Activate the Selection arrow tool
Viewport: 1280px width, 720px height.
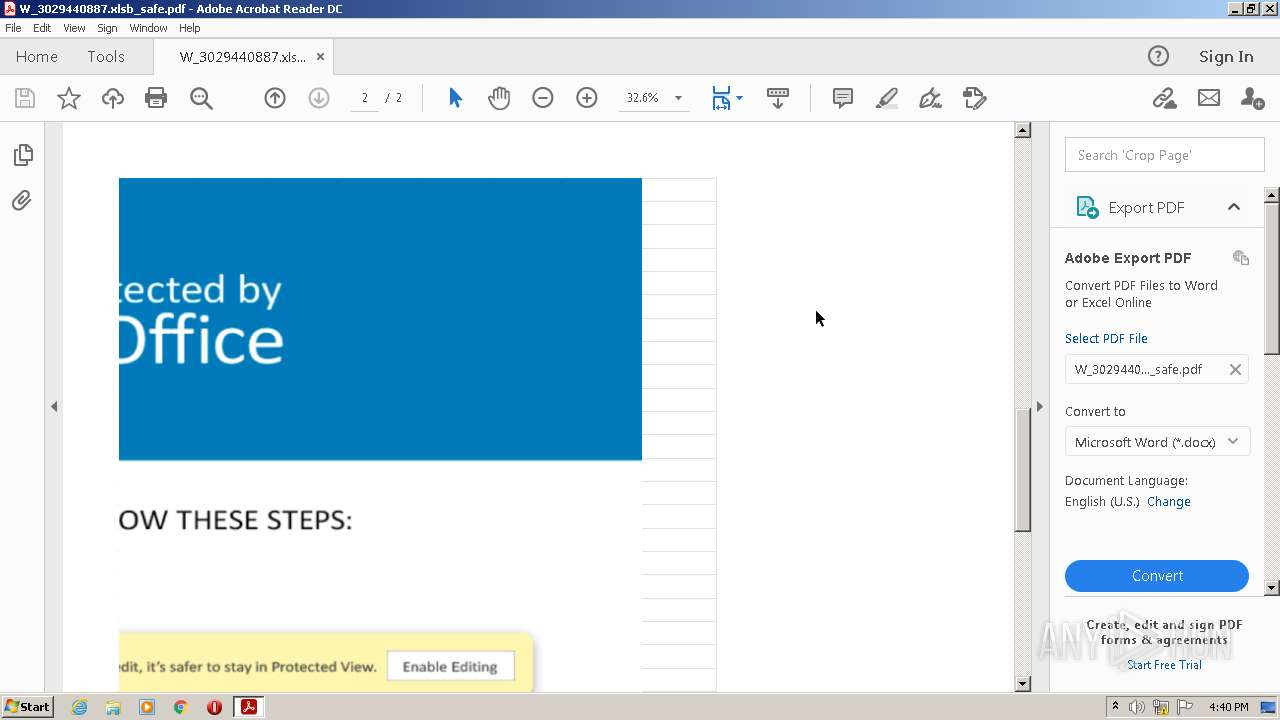click(455, 98)
